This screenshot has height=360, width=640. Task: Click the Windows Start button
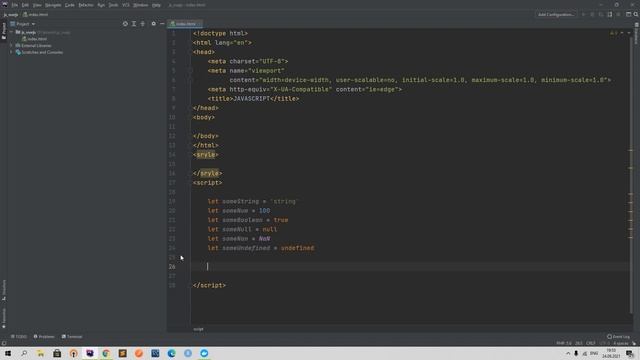point(8,353)
